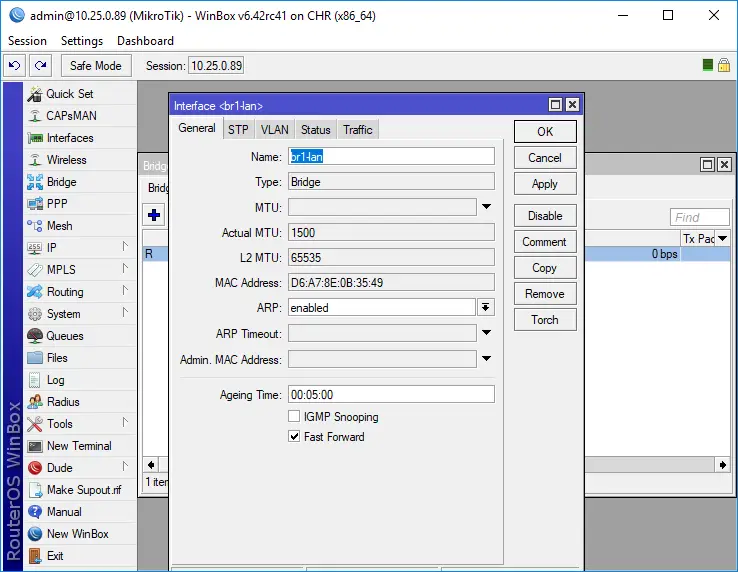Expand the MTU field arrow
This screenshot has width=738, height=572.
click(487, 207)
